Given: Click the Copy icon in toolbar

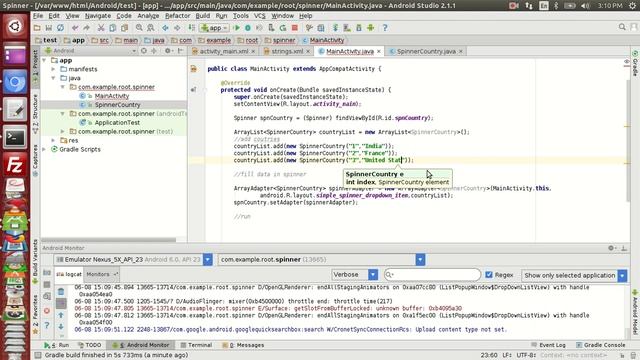Looking at the screenshot, I should (x=113, y=28).
